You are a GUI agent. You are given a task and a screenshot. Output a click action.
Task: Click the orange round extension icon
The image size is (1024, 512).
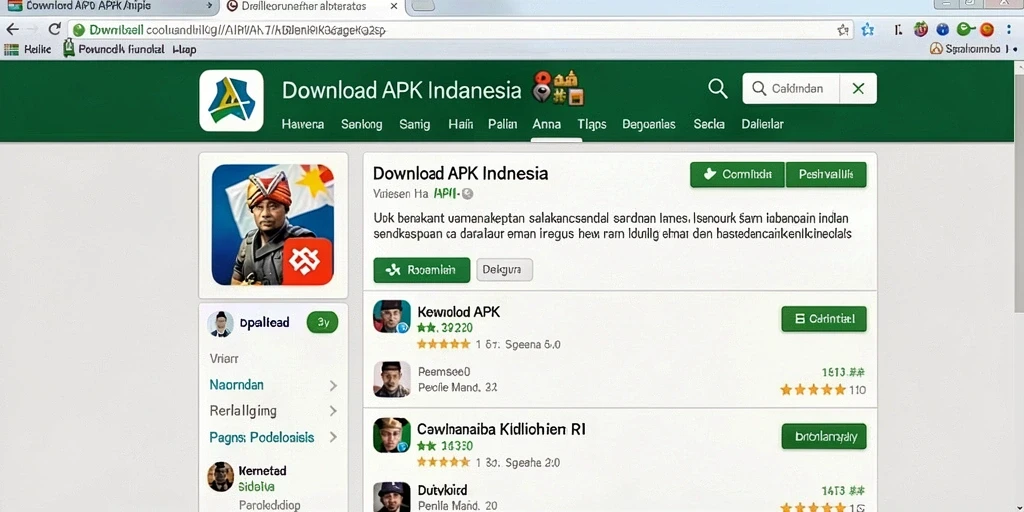pyautogui.click(x=987, y=29)
